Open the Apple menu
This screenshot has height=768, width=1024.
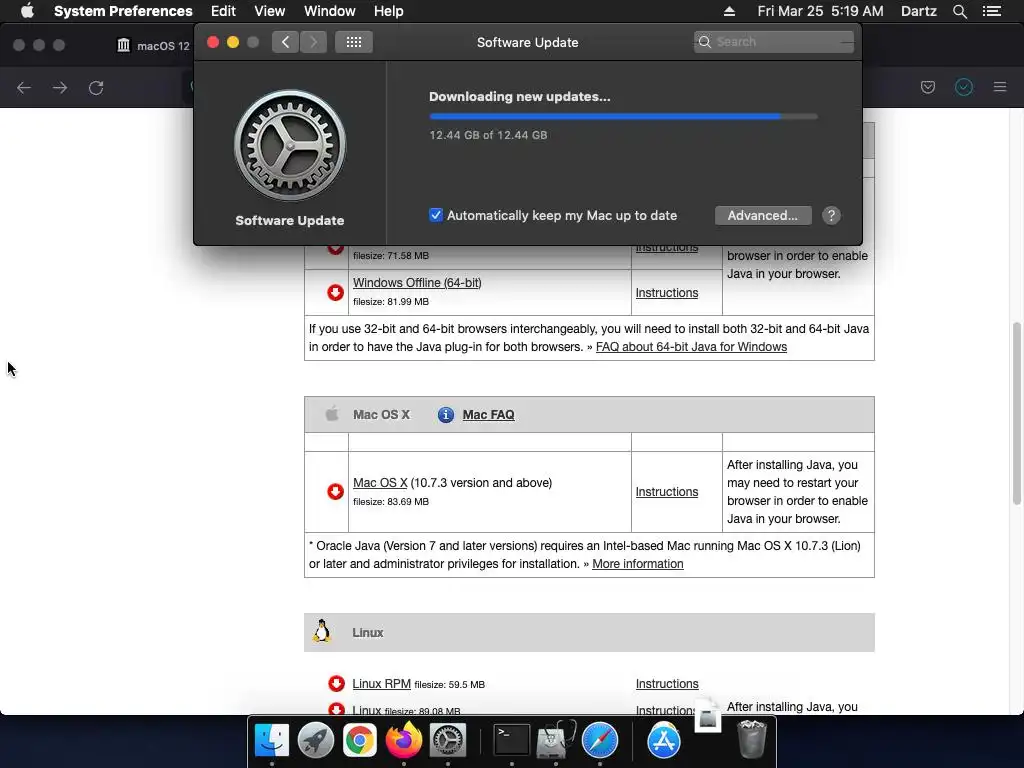coord(27,11)
